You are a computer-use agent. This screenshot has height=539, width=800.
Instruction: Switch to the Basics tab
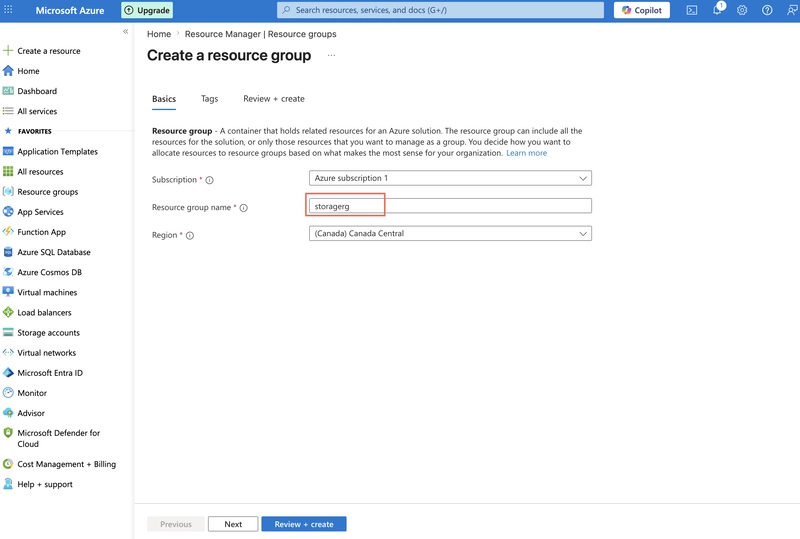pyautogui.click(x=164, y=99)
